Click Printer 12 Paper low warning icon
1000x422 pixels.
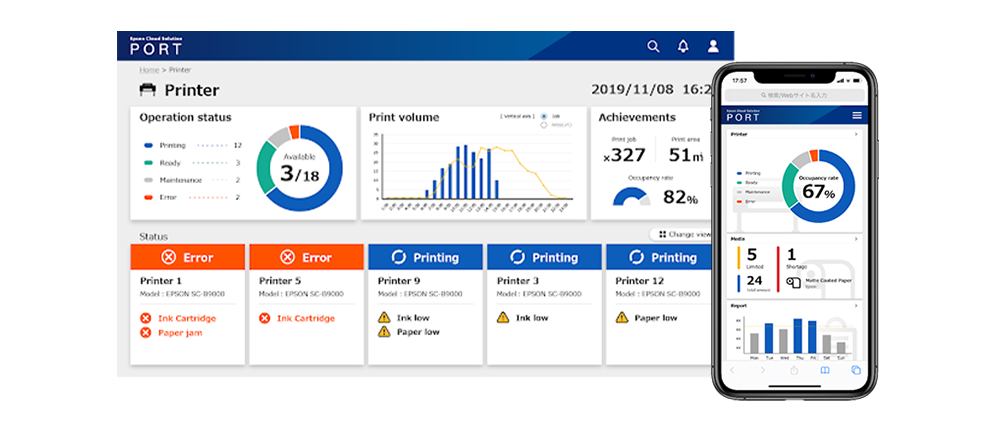(622, 318)
